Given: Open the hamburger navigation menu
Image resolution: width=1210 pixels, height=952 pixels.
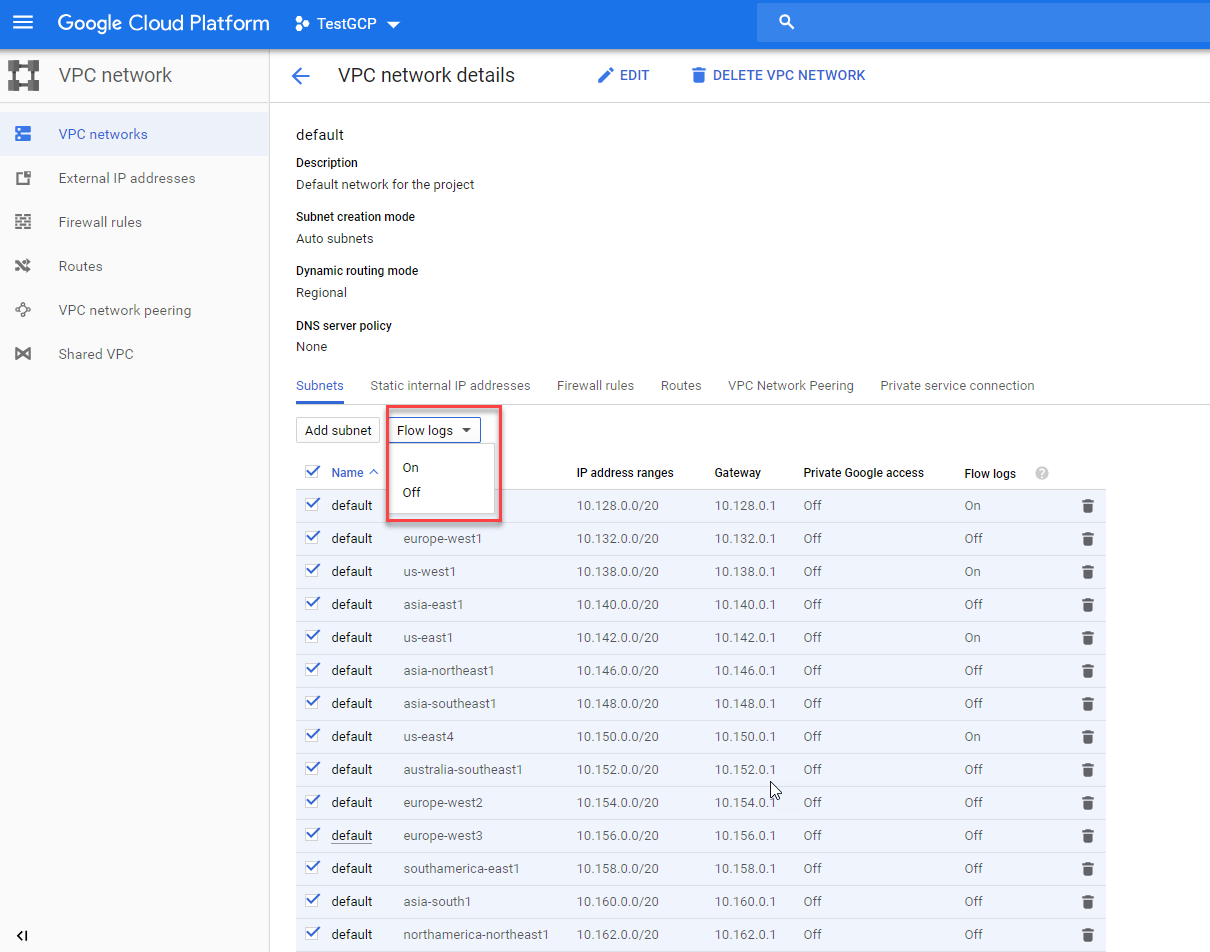Looking at the screenshot, I should click(x=22, y=22).
